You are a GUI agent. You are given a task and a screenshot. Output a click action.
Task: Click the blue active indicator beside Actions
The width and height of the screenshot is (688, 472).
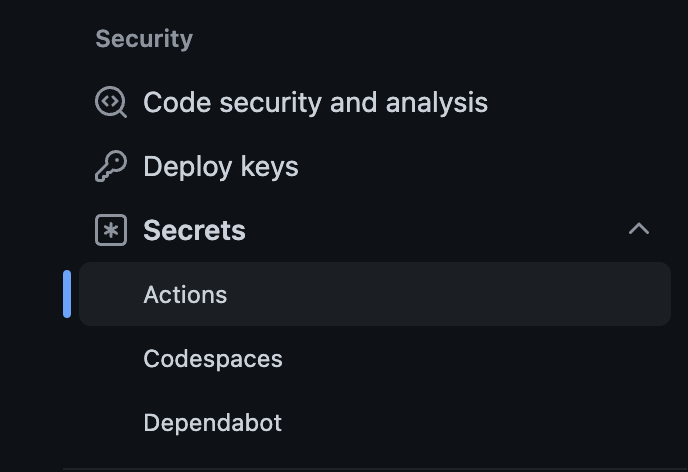[x=67, y=294]
